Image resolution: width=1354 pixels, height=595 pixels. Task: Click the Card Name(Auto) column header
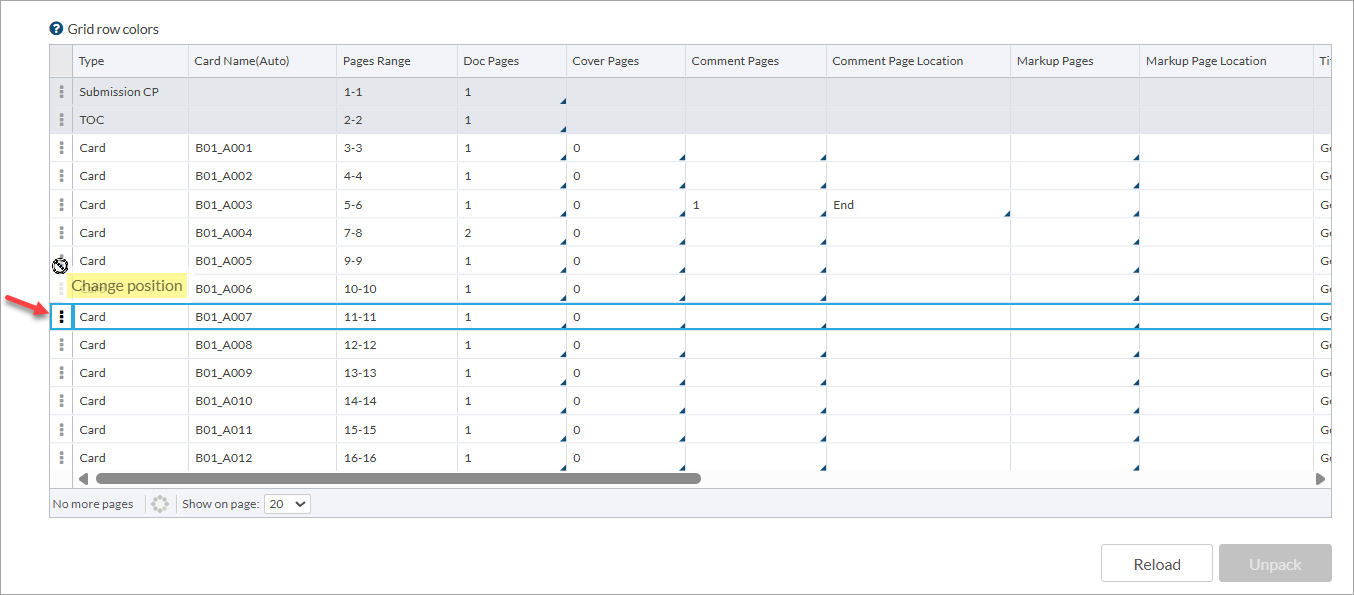pyautogui.click(x=262, y=61)
